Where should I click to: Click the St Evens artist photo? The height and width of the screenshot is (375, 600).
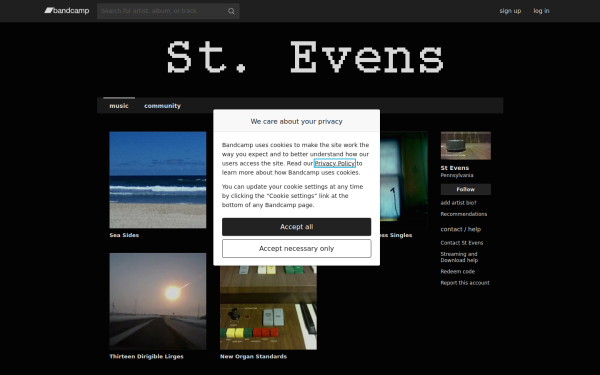[x=465, y=145]
